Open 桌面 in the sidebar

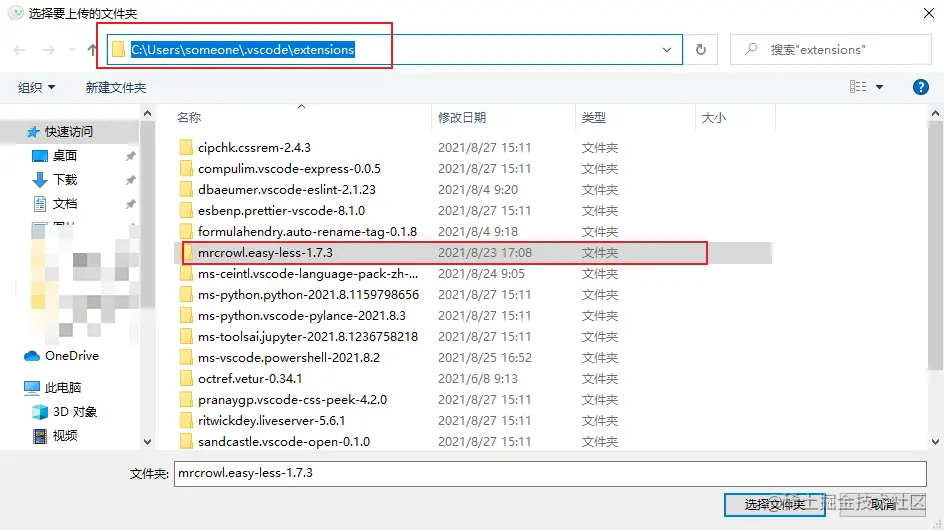tap(64, 155)
